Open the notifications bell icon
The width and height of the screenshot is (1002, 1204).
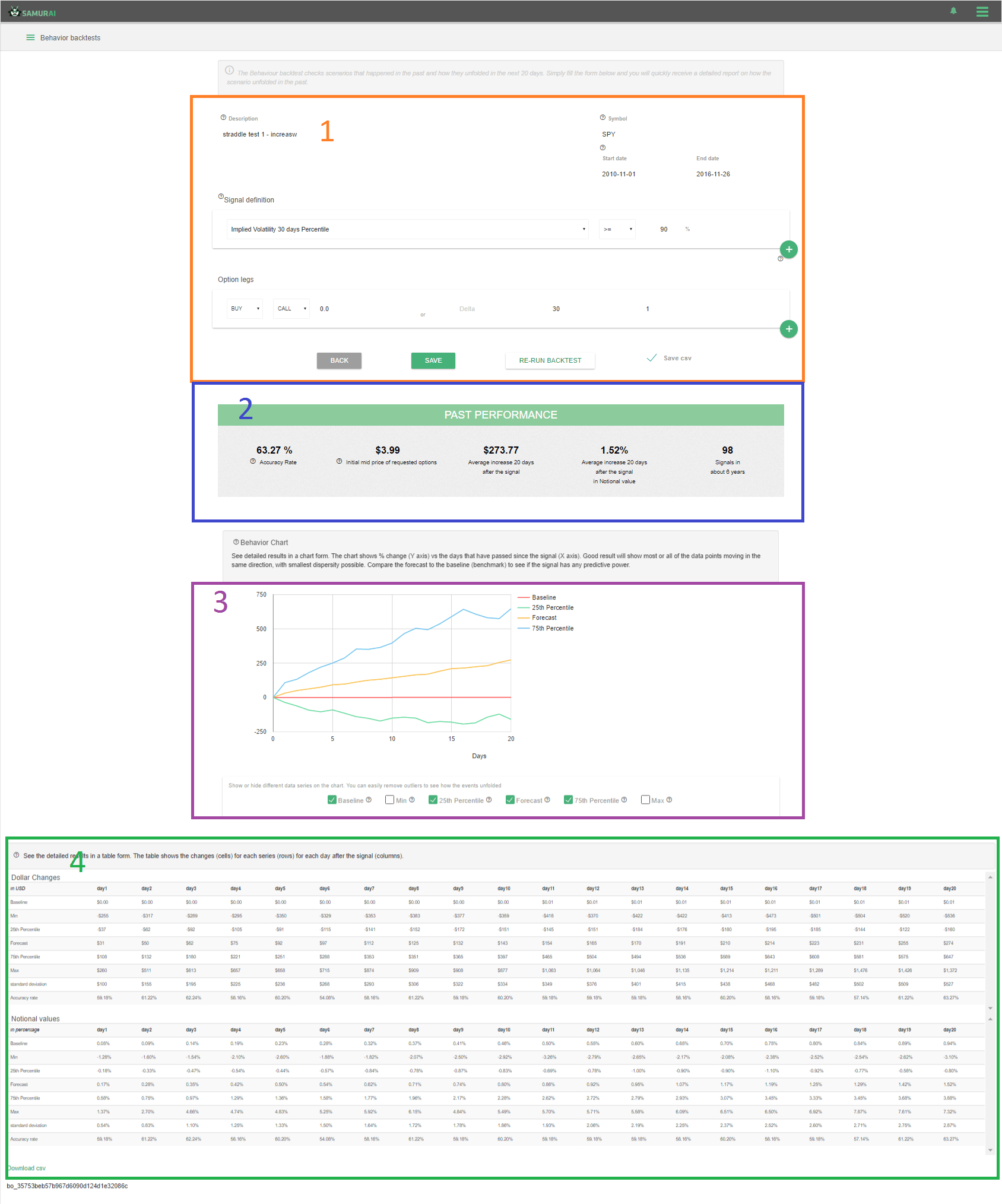[953, 11]
